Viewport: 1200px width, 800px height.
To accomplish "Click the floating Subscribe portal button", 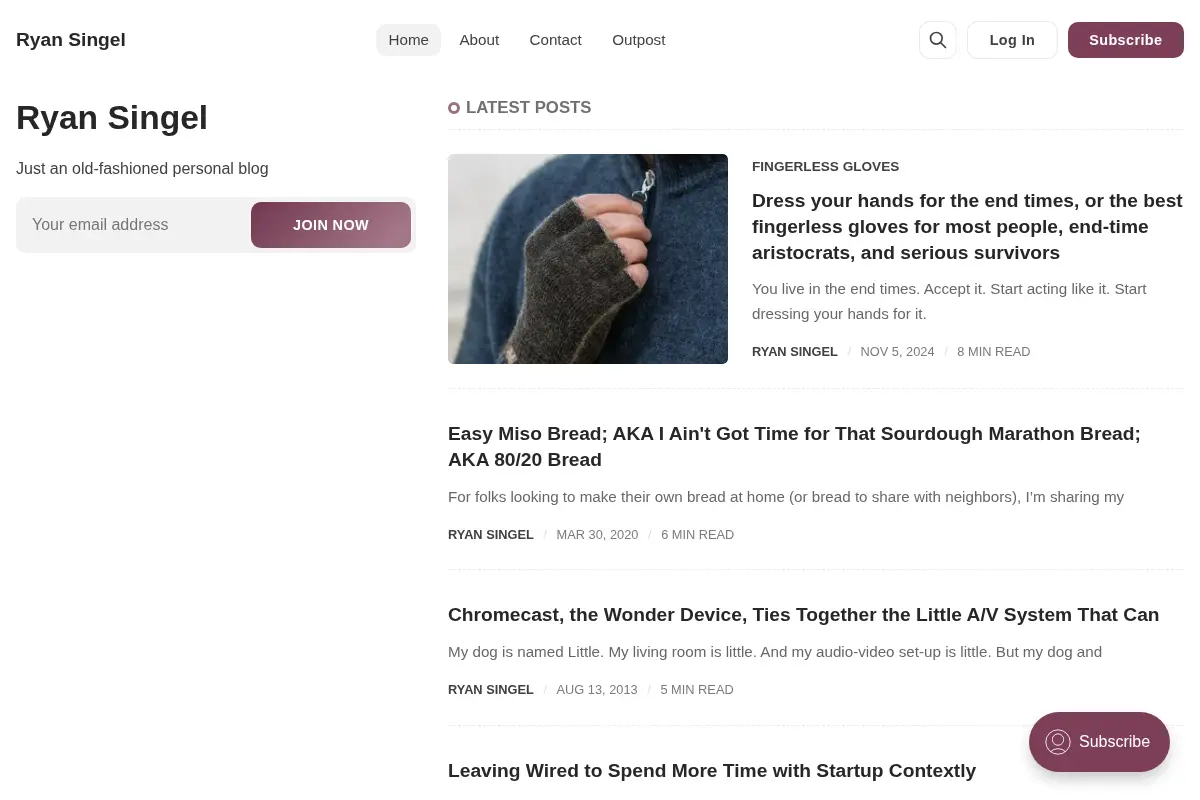I will 1099,742.
